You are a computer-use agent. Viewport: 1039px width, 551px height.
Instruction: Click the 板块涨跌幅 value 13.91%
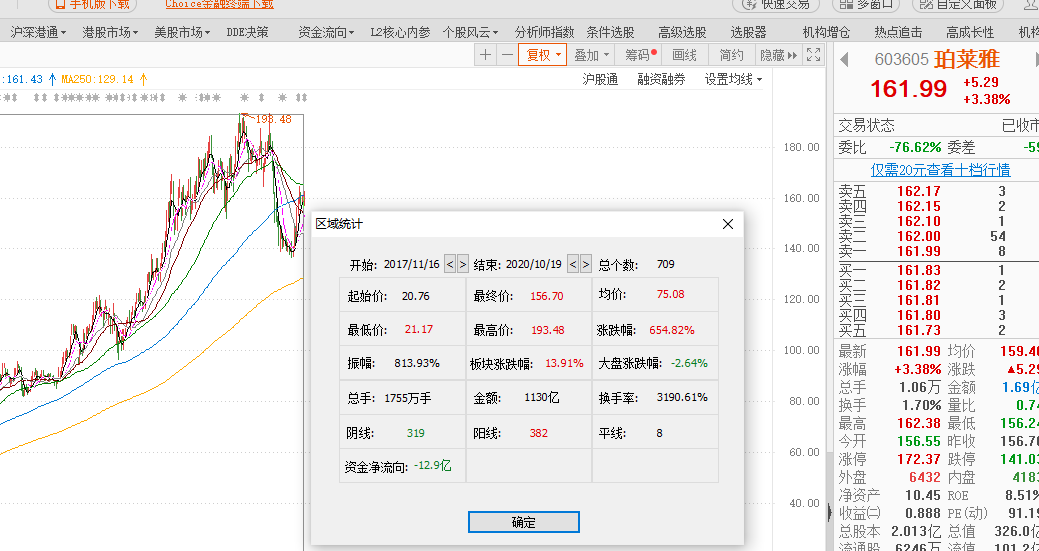(x=565, y=363)
